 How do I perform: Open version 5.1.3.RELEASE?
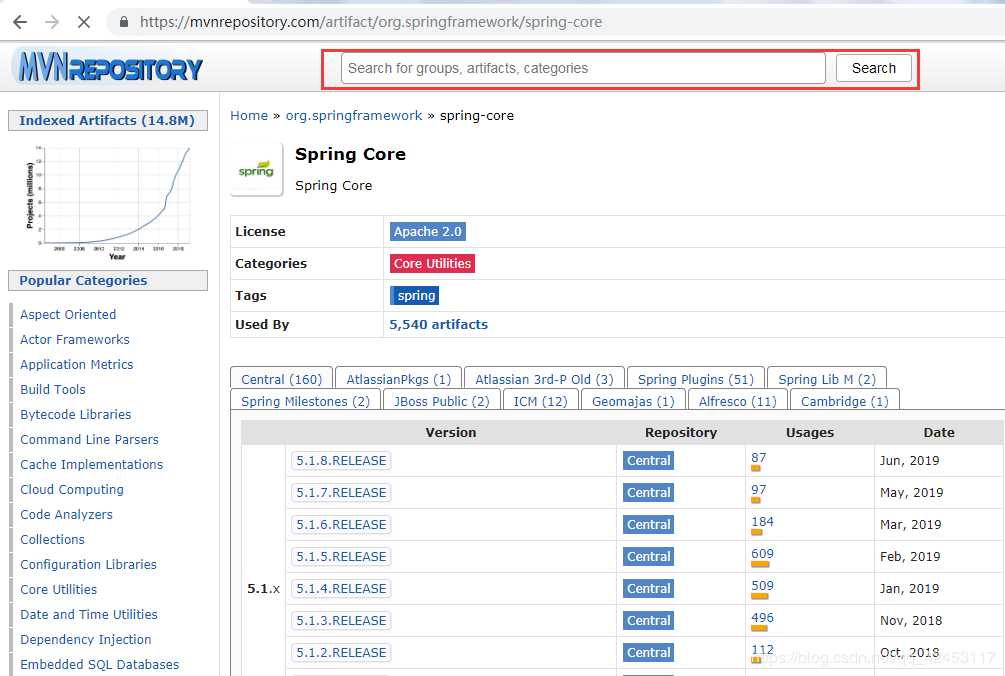(x=341, y=621)
